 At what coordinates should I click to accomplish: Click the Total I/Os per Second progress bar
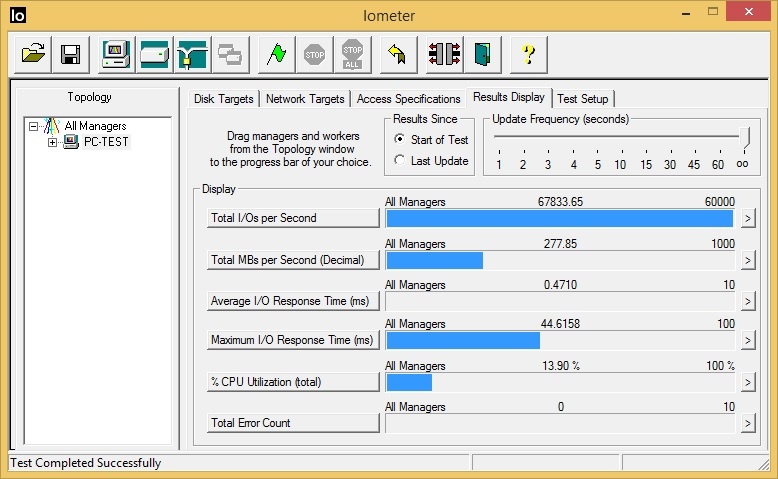[x=560, y=218]
